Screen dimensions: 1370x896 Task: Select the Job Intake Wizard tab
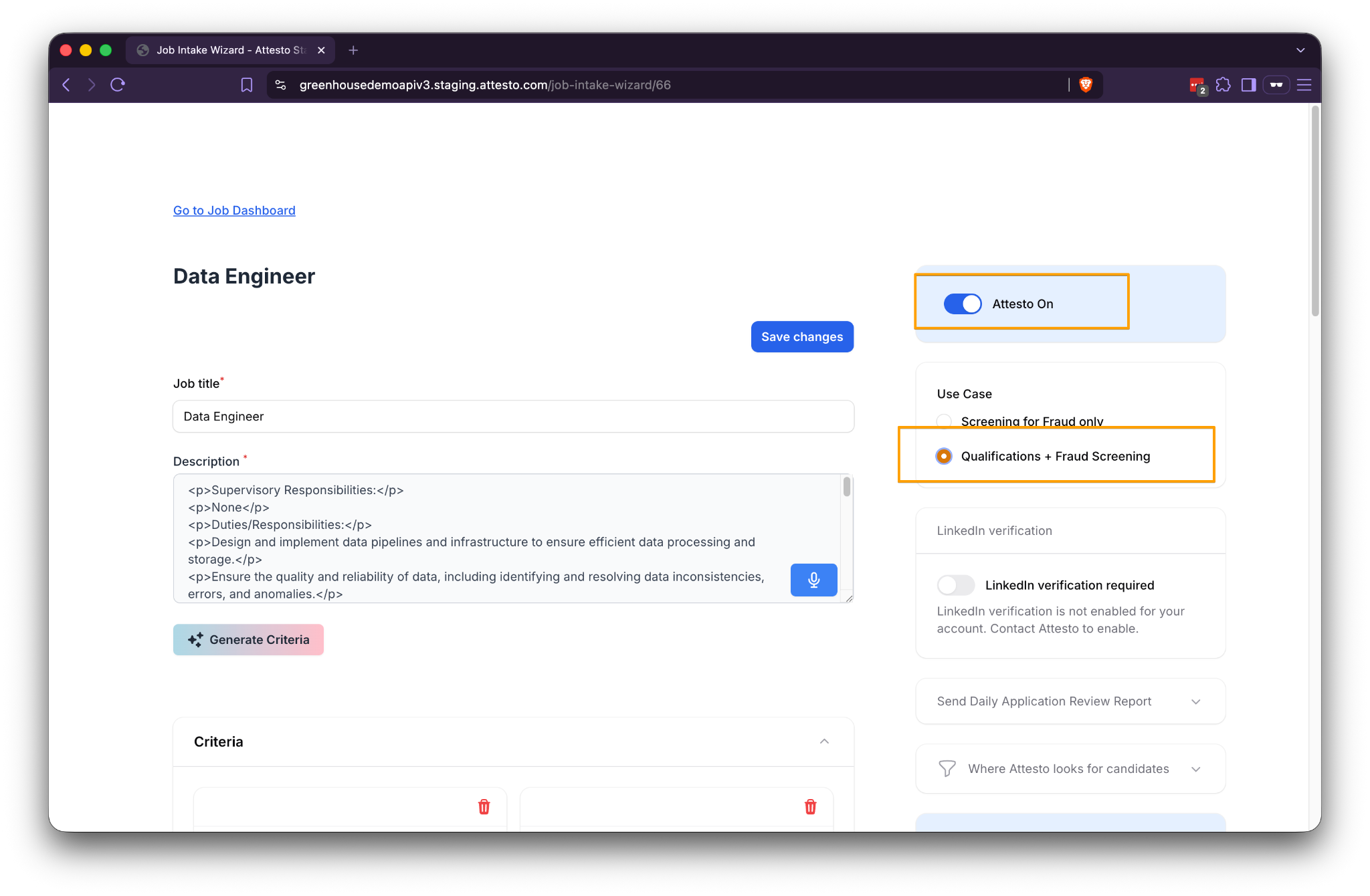(x=230, y=50)
